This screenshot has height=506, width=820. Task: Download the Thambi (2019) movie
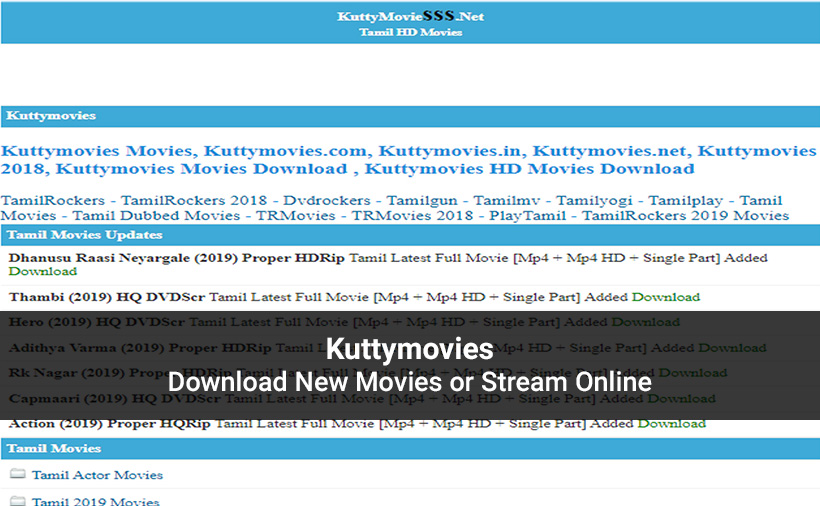click(x=666, y=297)
